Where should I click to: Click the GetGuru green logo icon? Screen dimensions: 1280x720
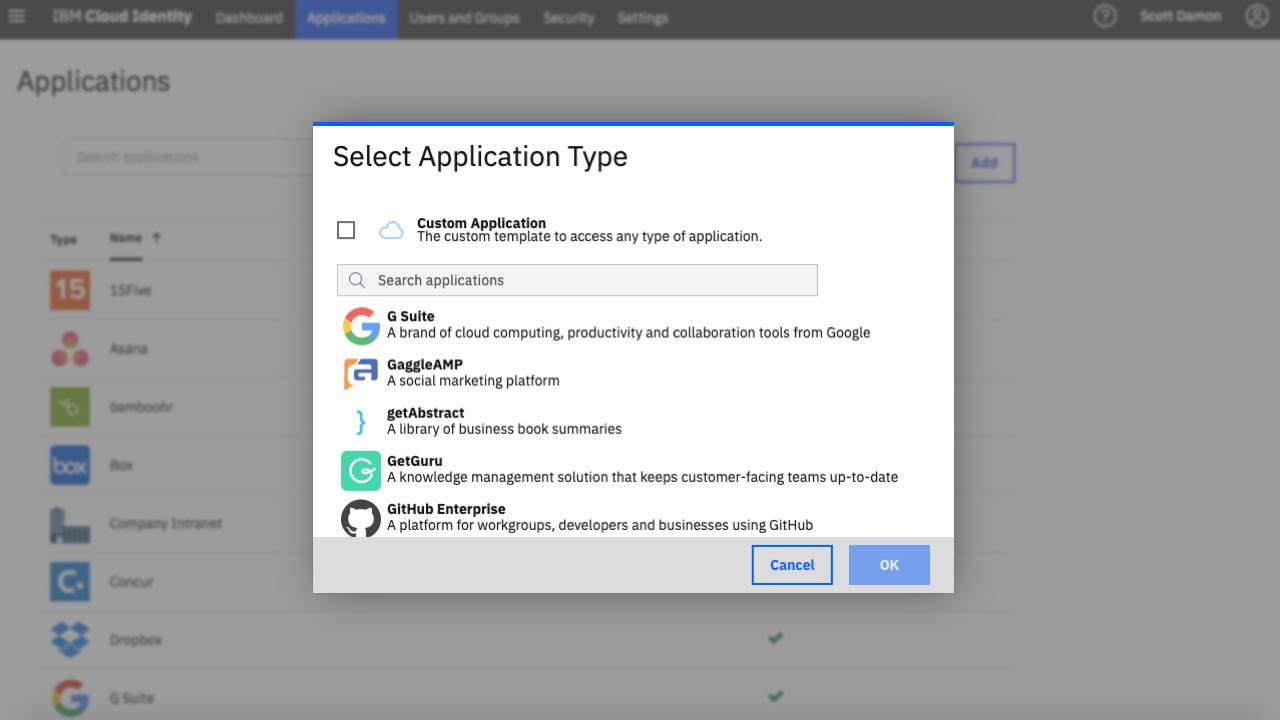361,471
